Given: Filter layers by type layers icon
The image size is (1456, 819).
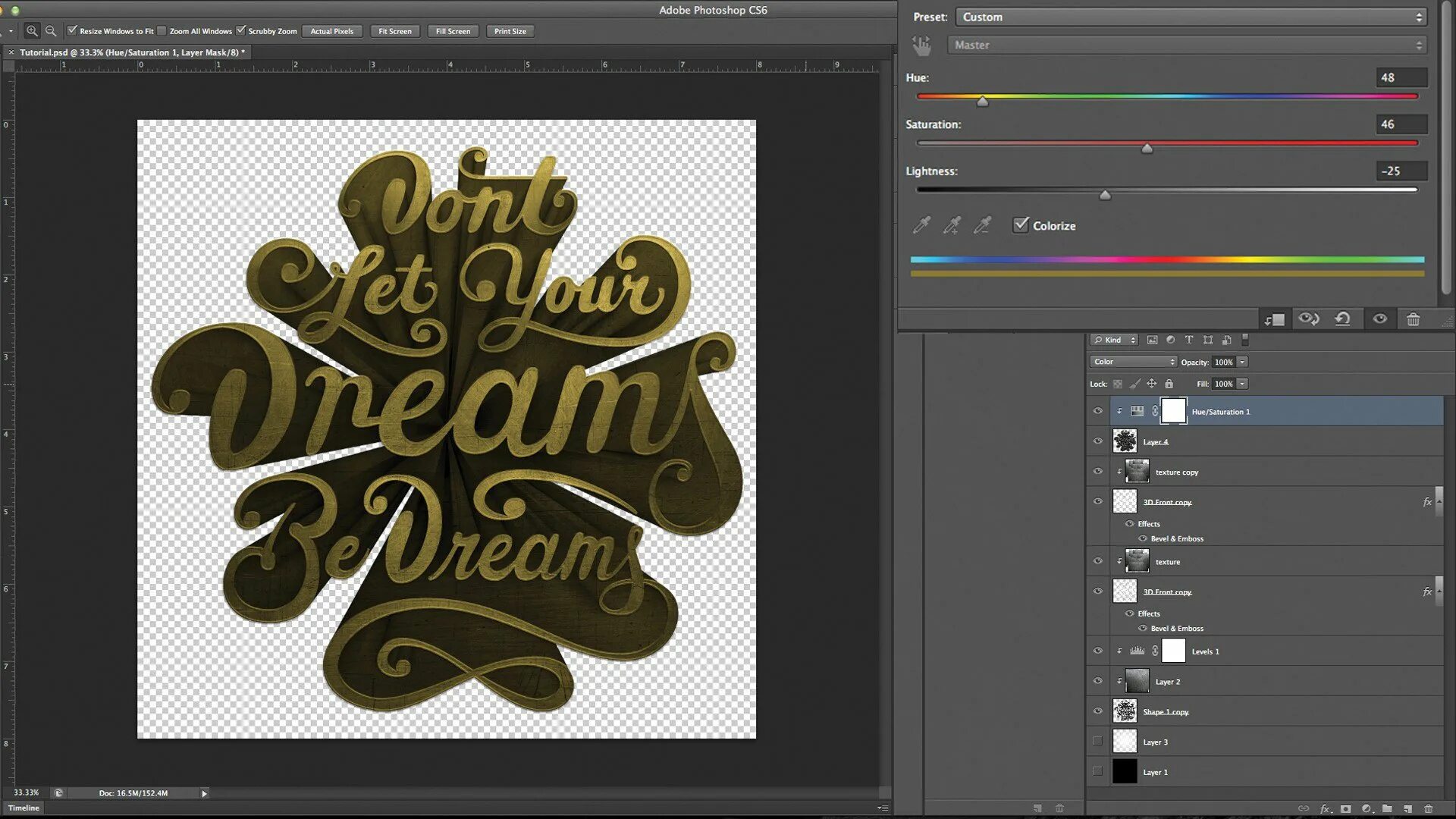Looking at the screenshot, I should (1188, 340).
